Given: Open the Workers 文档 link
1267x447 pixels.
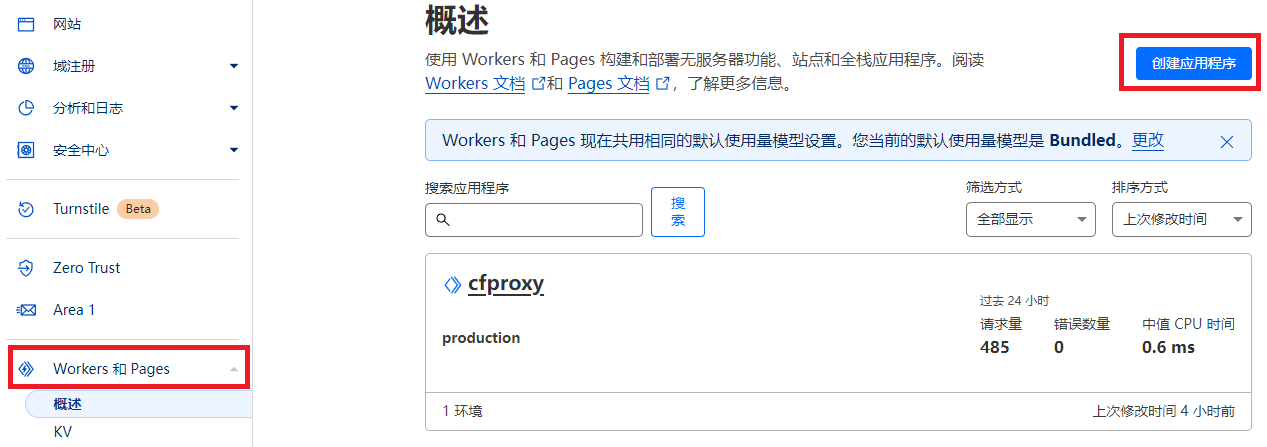Looking at the screenshot, I should [x=475, y=84].
